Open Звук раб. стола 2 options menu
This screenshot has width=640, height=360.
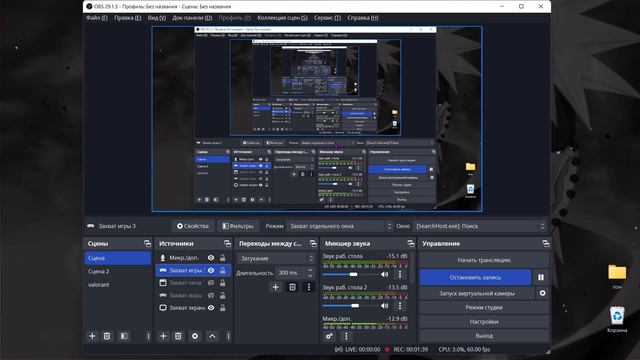(x=400, y=305)
